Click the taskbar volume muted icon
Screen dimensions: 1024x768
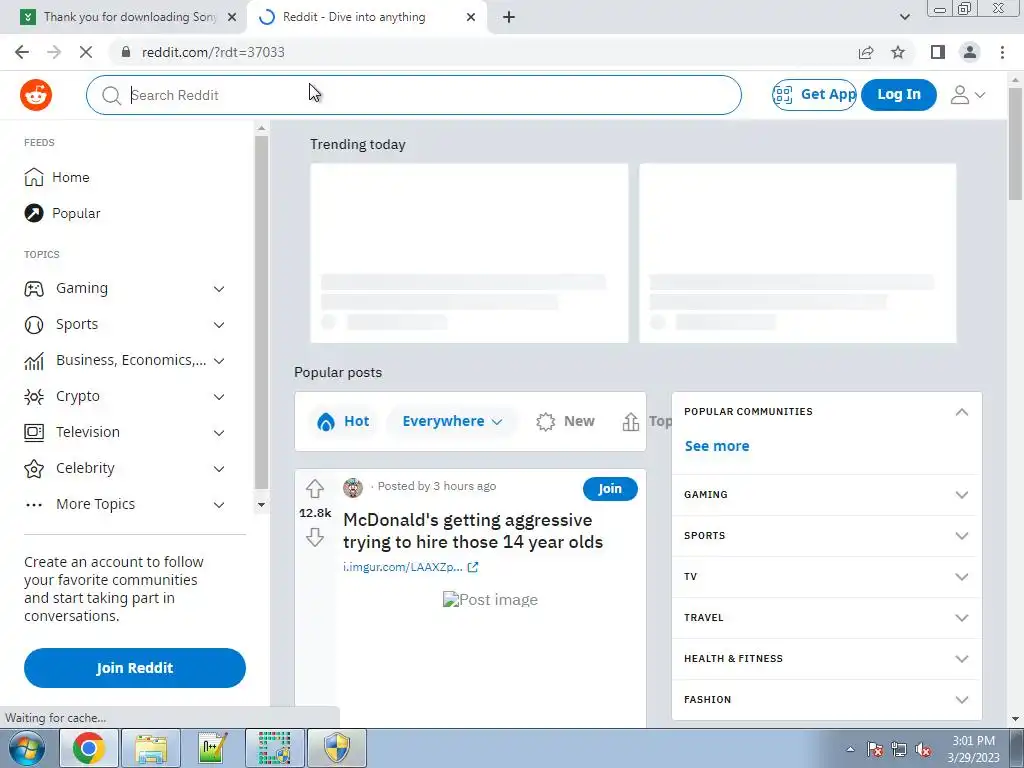coord(923,750)
